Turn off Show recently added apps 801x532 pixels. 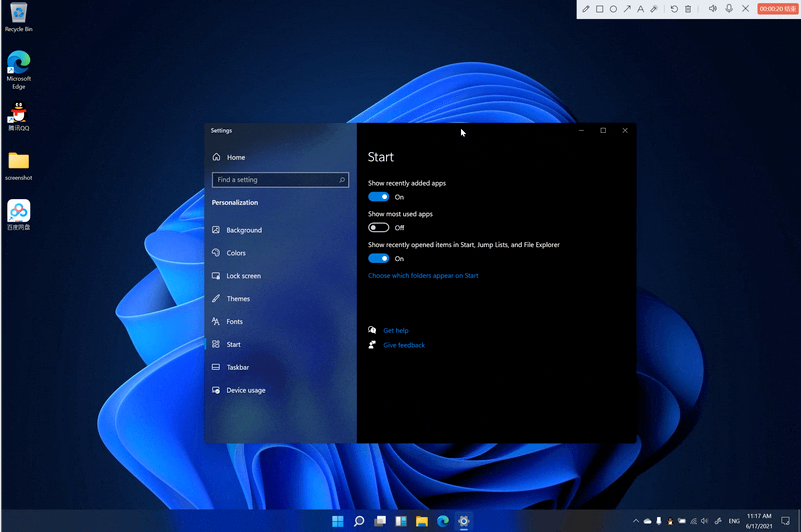378,197
